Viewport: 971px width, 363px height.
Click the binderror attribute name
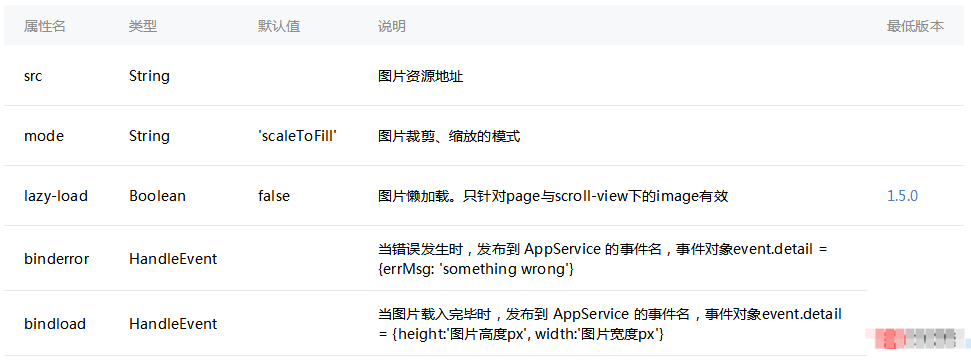[56, 258]
